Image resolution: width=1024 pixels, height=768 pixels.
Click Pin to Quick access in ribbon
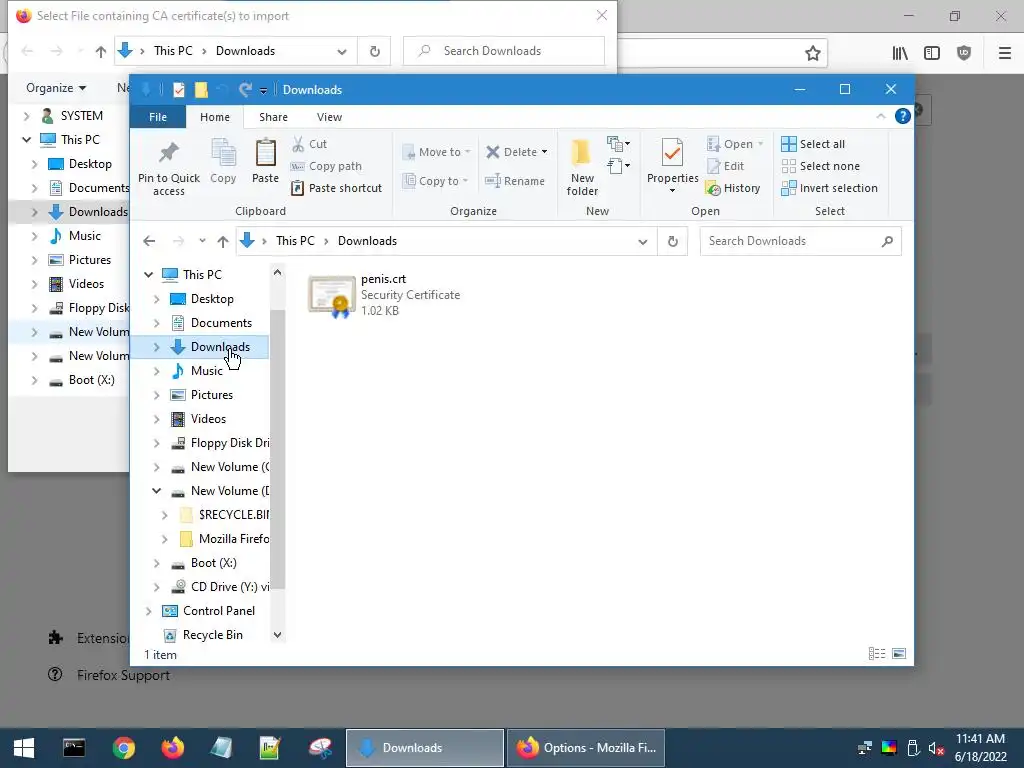tap(168, 168)
